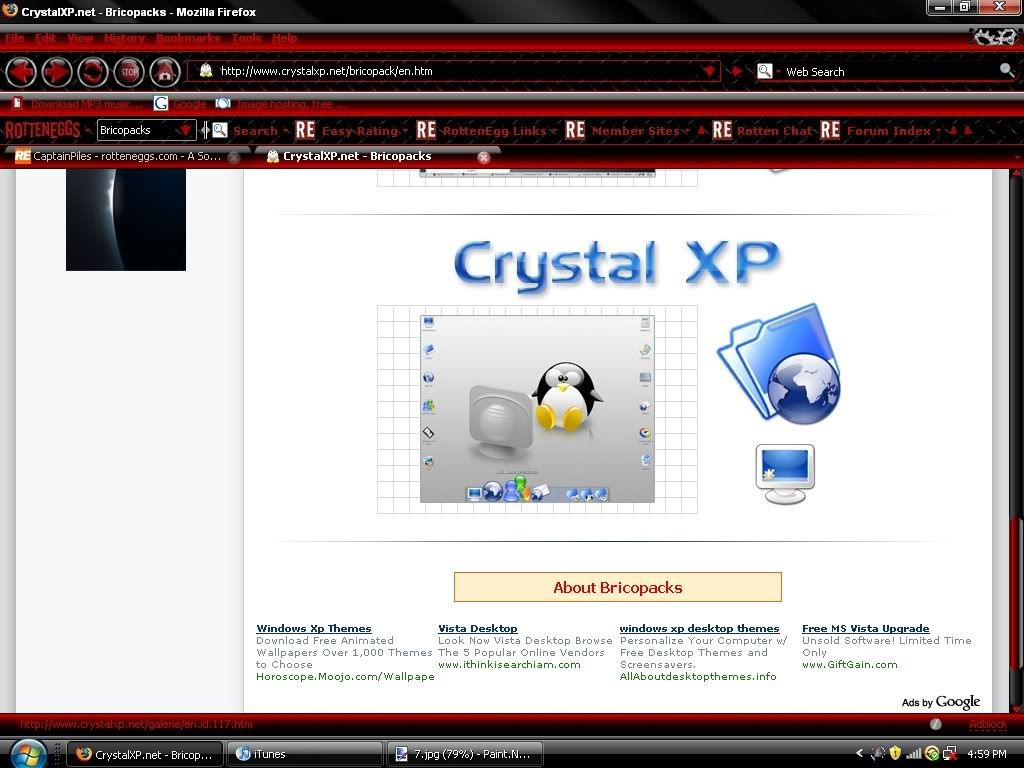Click the network connection monitor tray icon
1024x768 pixels.
pos(950,754)
